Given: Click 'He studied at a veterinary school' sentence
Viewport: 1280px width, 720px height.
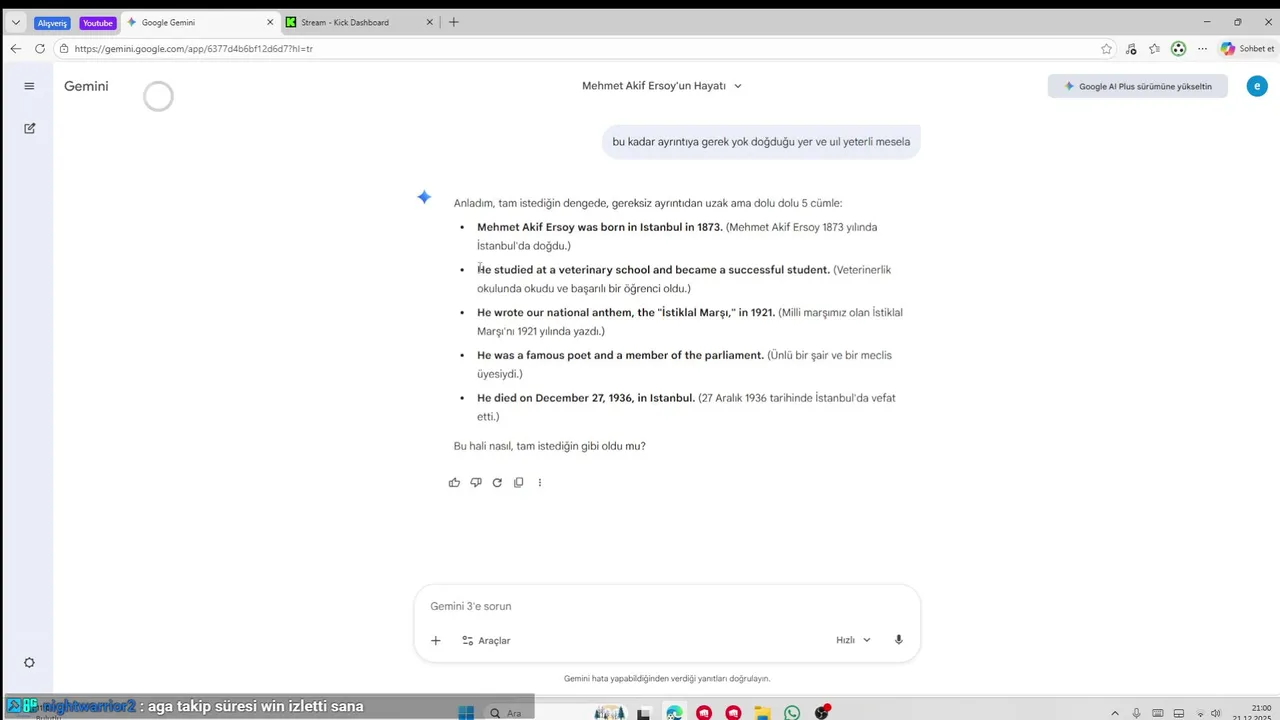Looking at the screenshot, I should (x=653, y=270).
